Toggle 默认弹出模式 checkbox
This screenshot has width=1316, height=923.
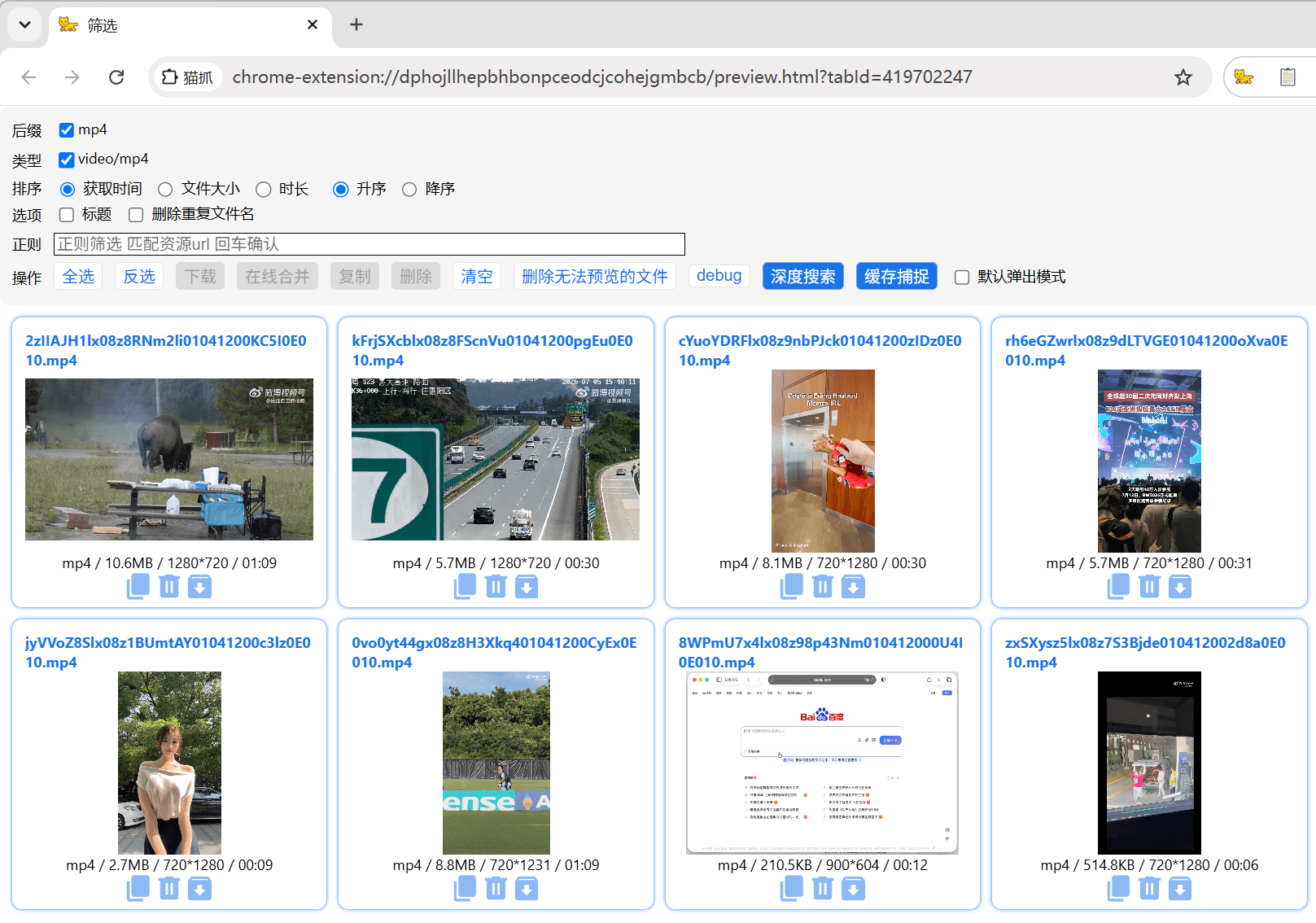[962, 278]
